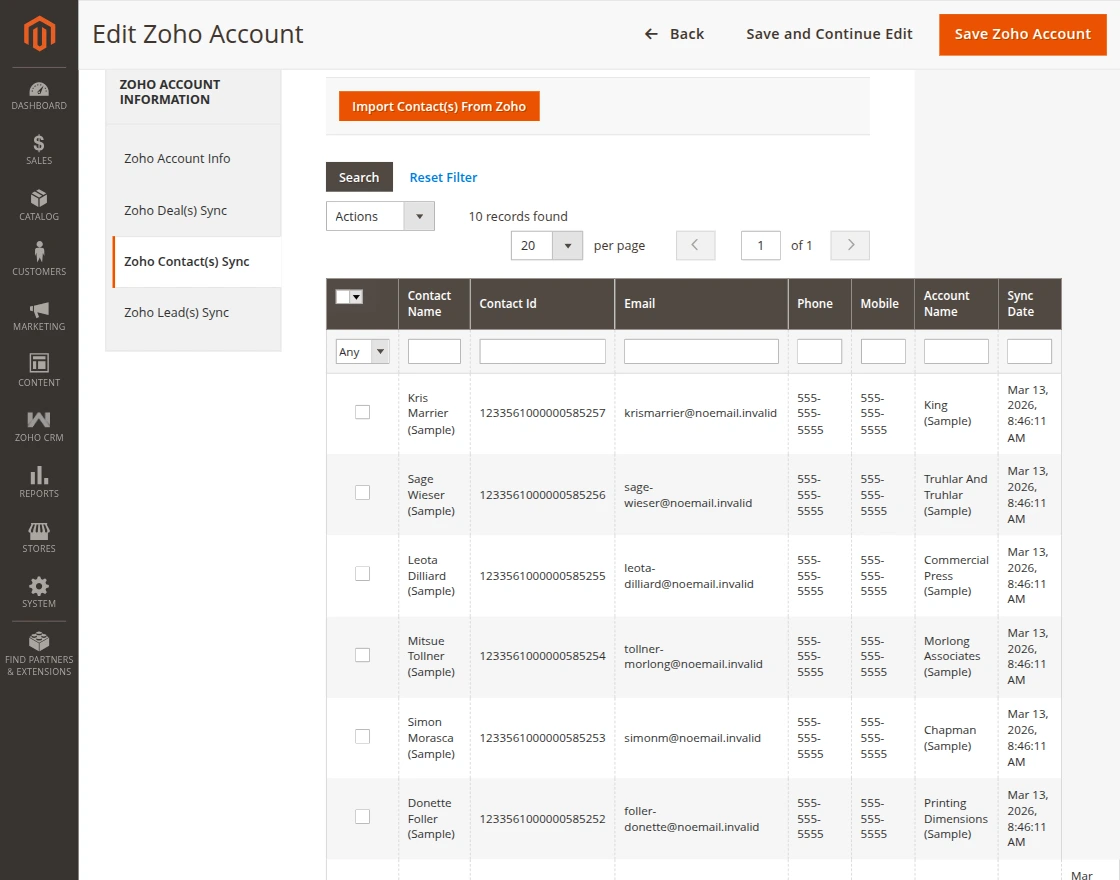Click contact id 123356100000585256

[x=542, y=494]
